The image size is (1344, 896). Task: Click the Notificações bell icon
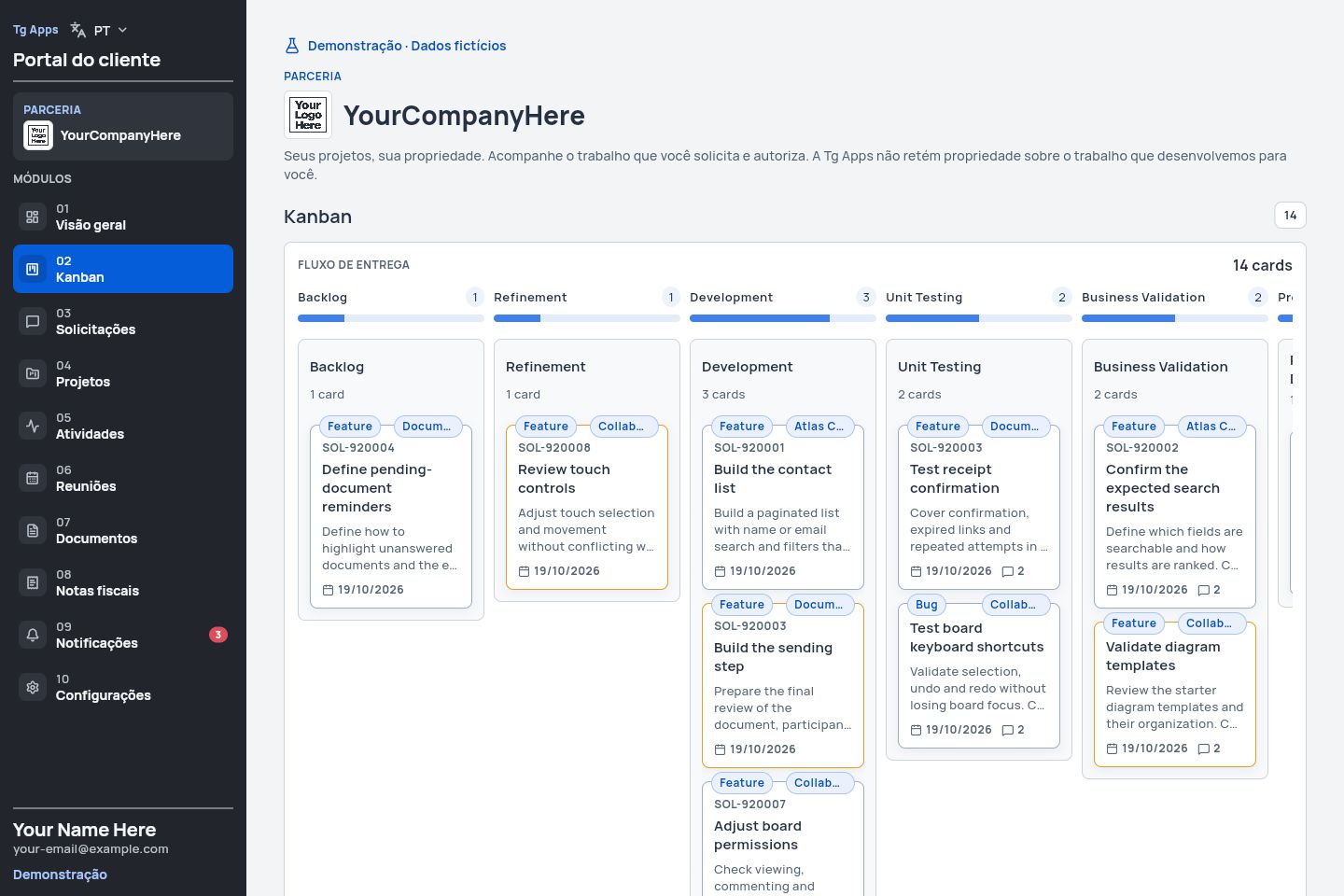(33, 635)
